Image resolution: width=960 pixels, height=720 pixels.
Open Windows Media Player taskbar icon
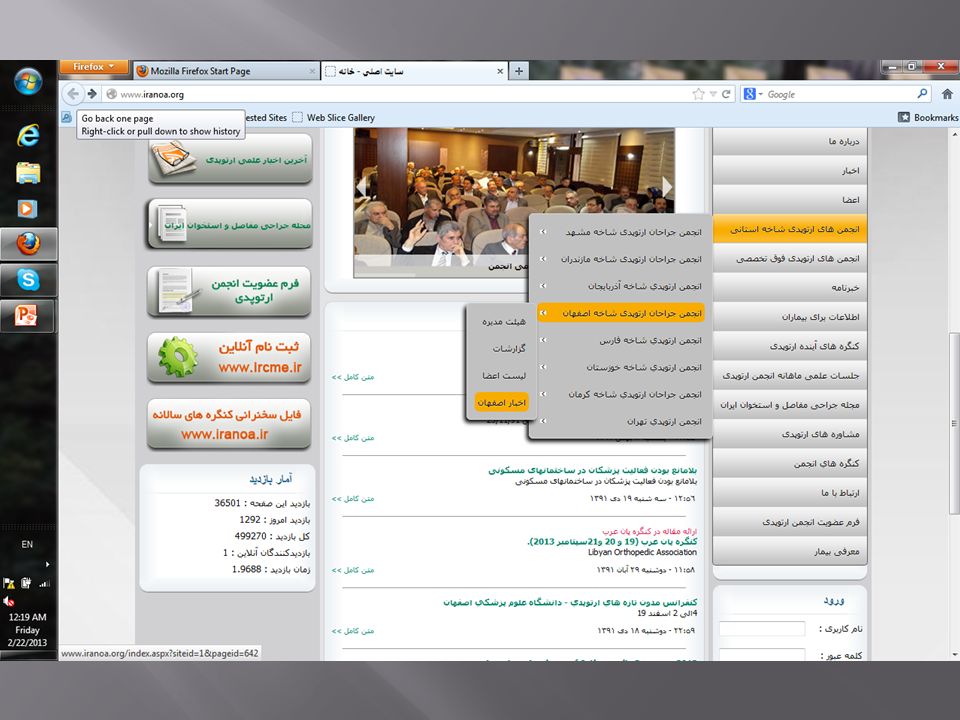pos(27,209)
